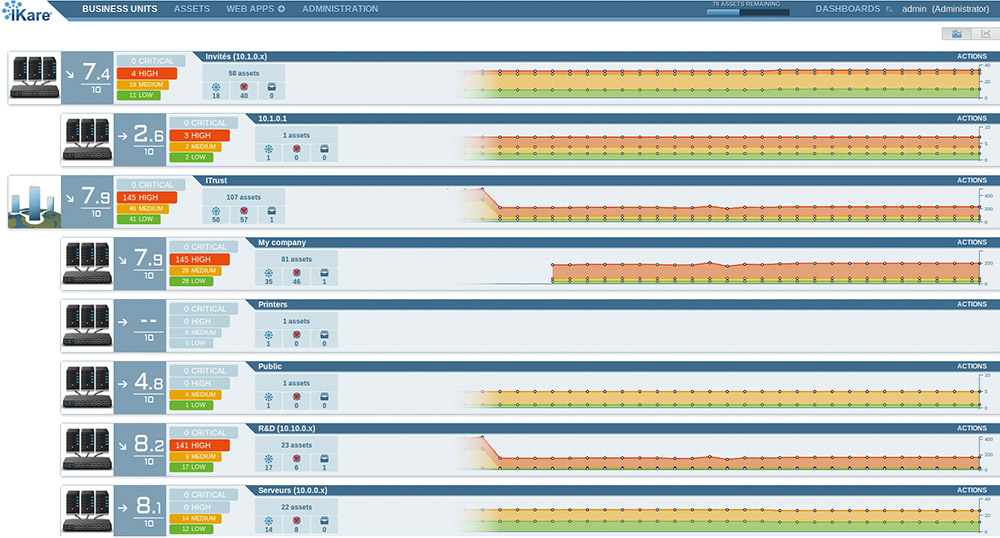
Task: Click the 145 HIGH badge in My company
Action: pyautogui.click(x=199, y=259)
